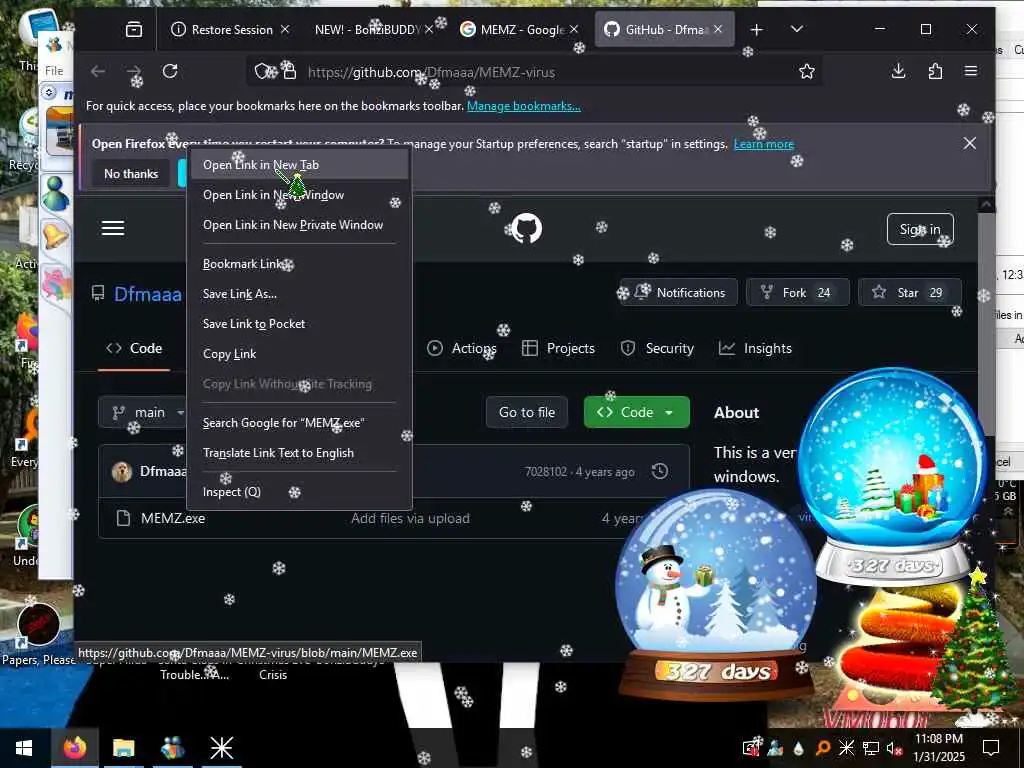The image size is (1024, 768).
Task: Click Add files via upload commit message
Action: click(410, 519)
